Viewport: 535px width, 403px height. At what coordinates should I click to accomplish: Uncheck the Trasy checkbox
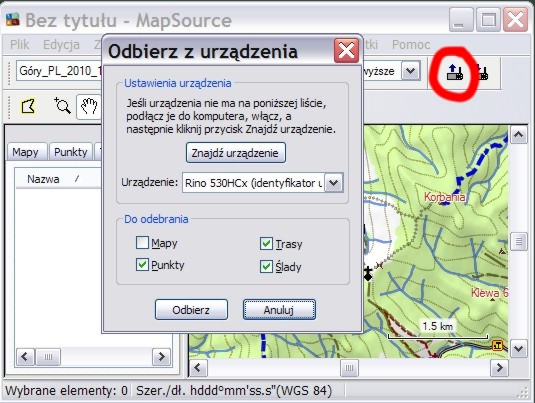coord(266,244)
